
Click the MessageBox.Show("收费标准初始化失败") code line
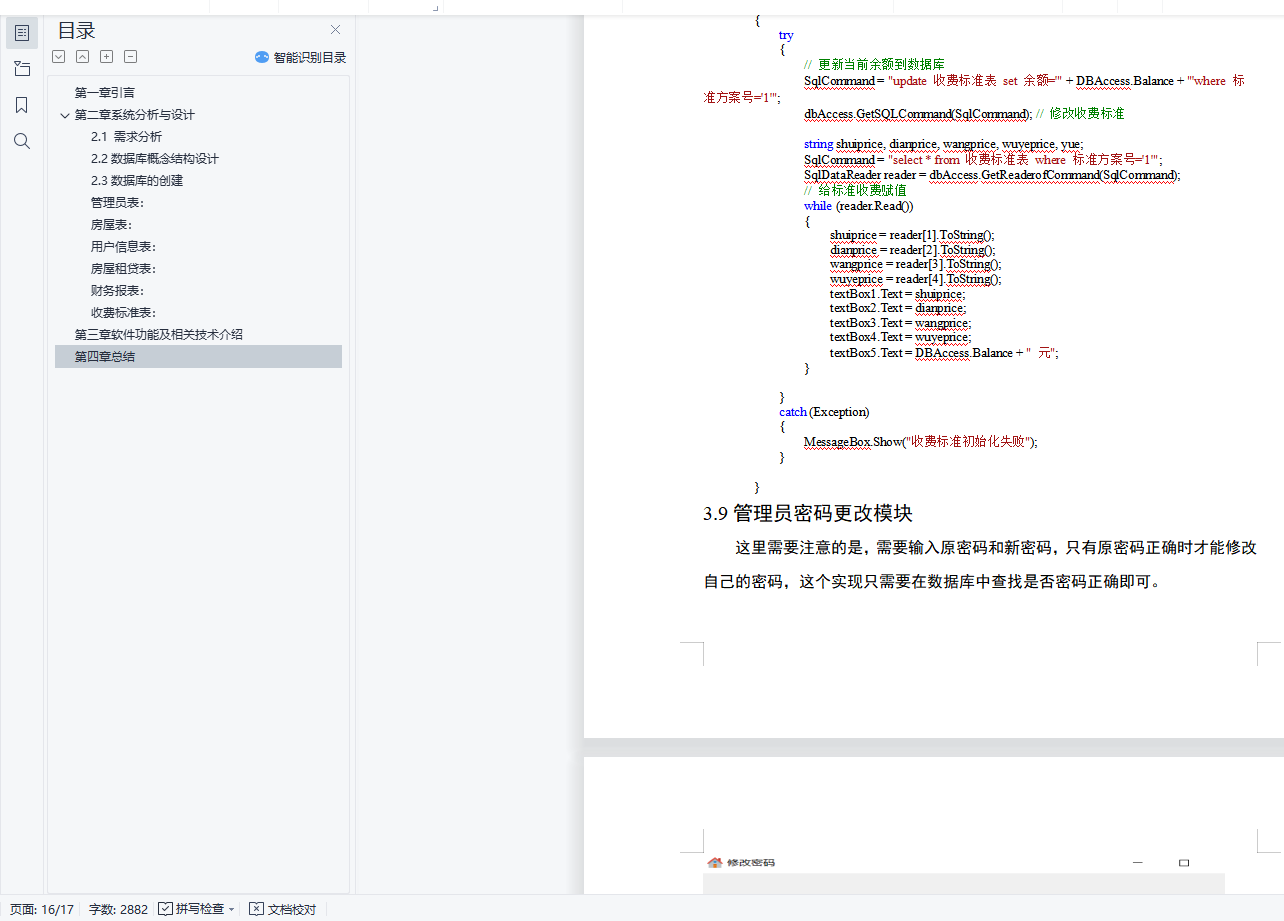point(921,441)
